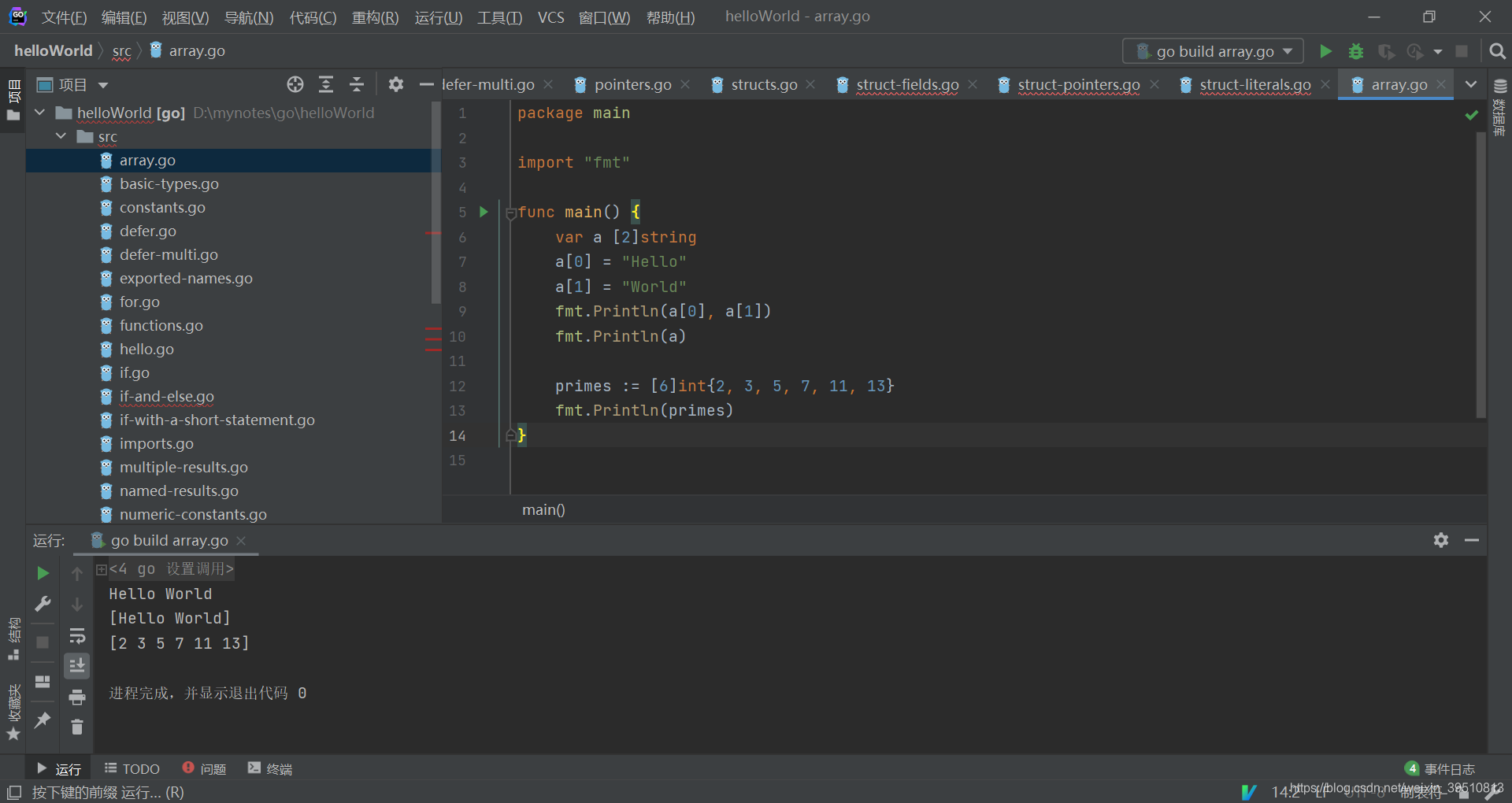Screen dimensions: 1512x803
Task: Open the 问题 problems tool window
Action: (204, 768)
